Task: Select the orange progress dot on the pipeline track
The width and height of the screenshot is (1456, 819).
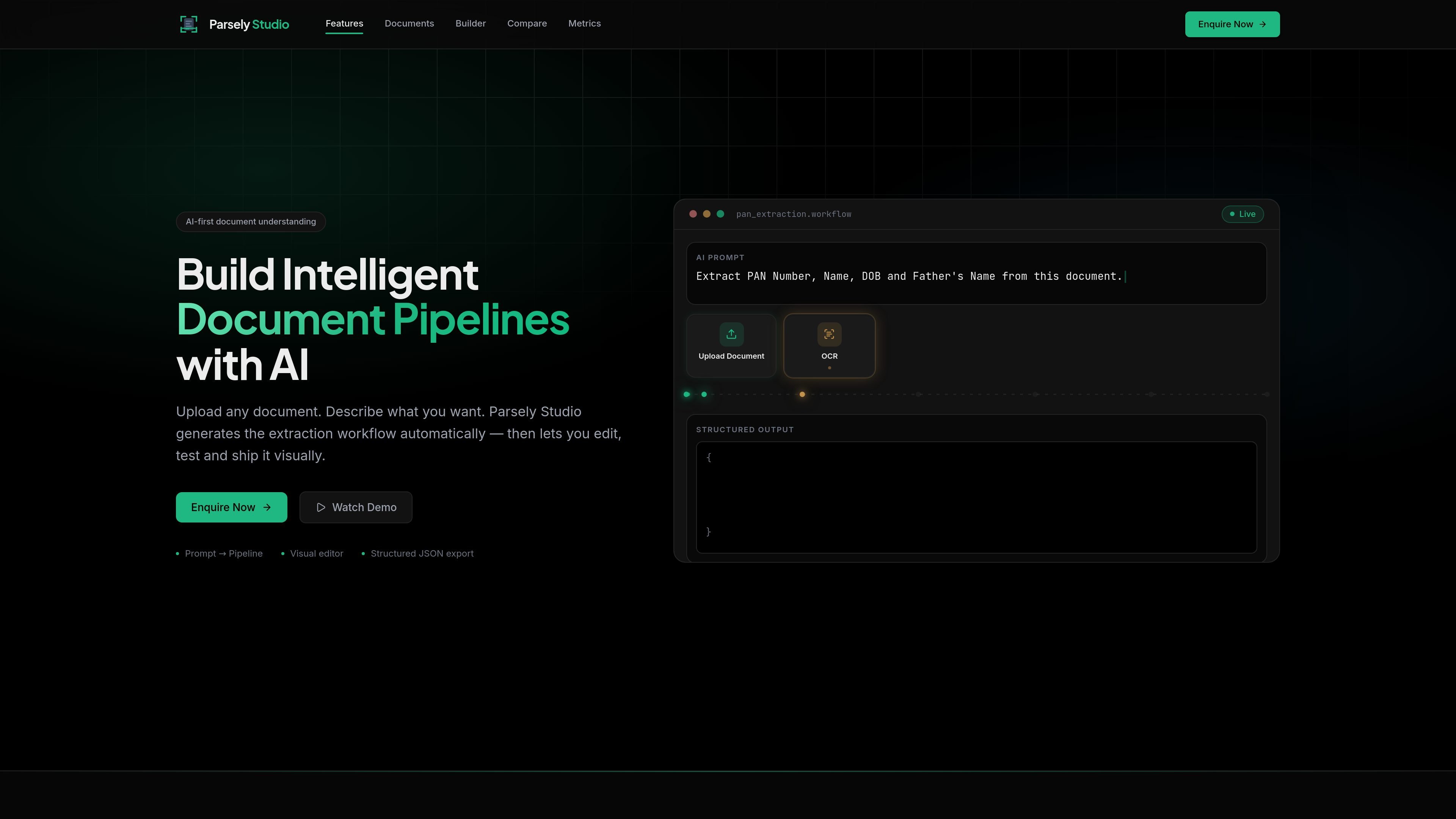Action: 802,394
